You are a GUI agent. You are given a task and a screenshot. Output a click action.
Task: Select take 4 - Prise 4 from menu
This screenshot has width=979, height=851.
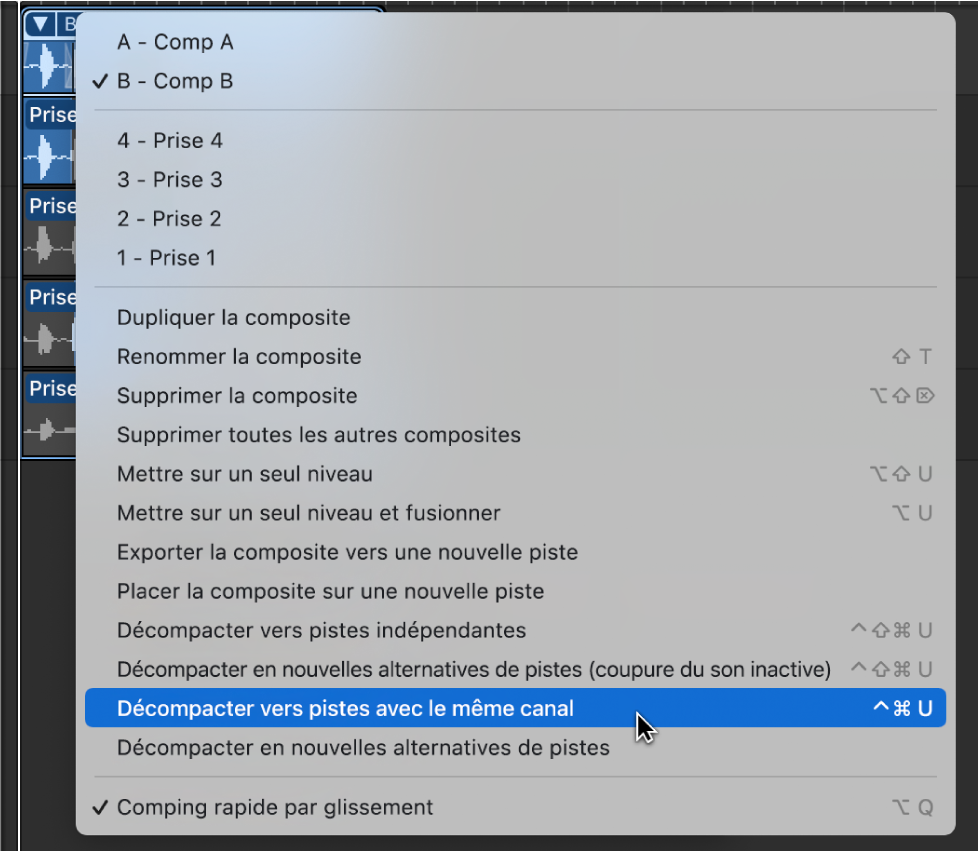coord(170,140)
